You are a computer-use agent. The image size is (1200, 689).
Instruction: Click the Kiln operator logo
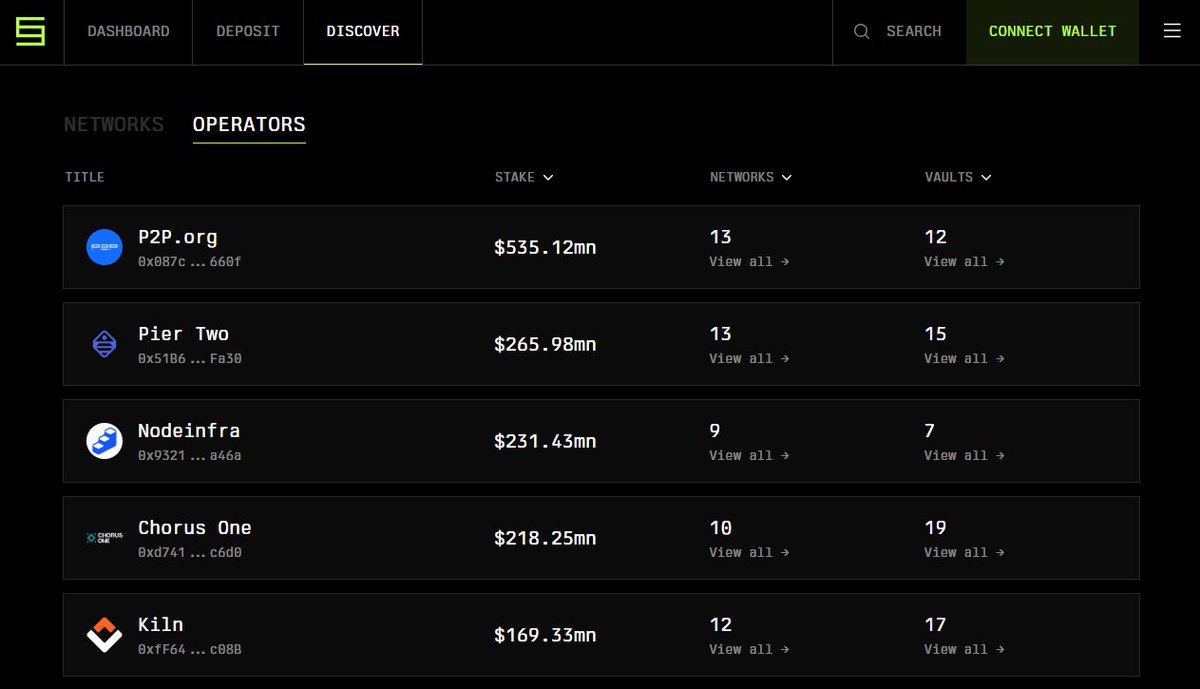tap(104, 635)
